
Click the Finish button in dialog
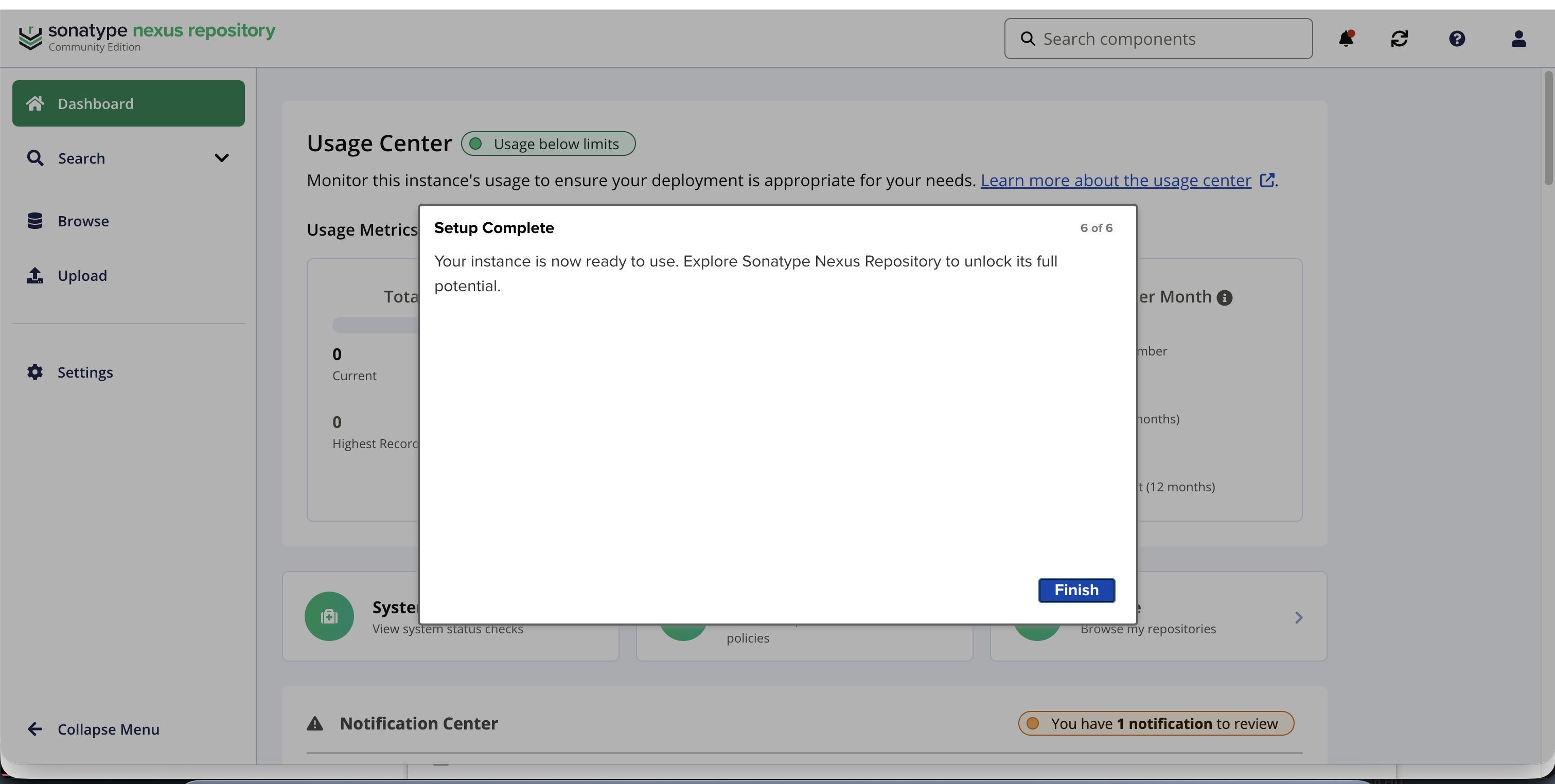tap(1076, 590)
